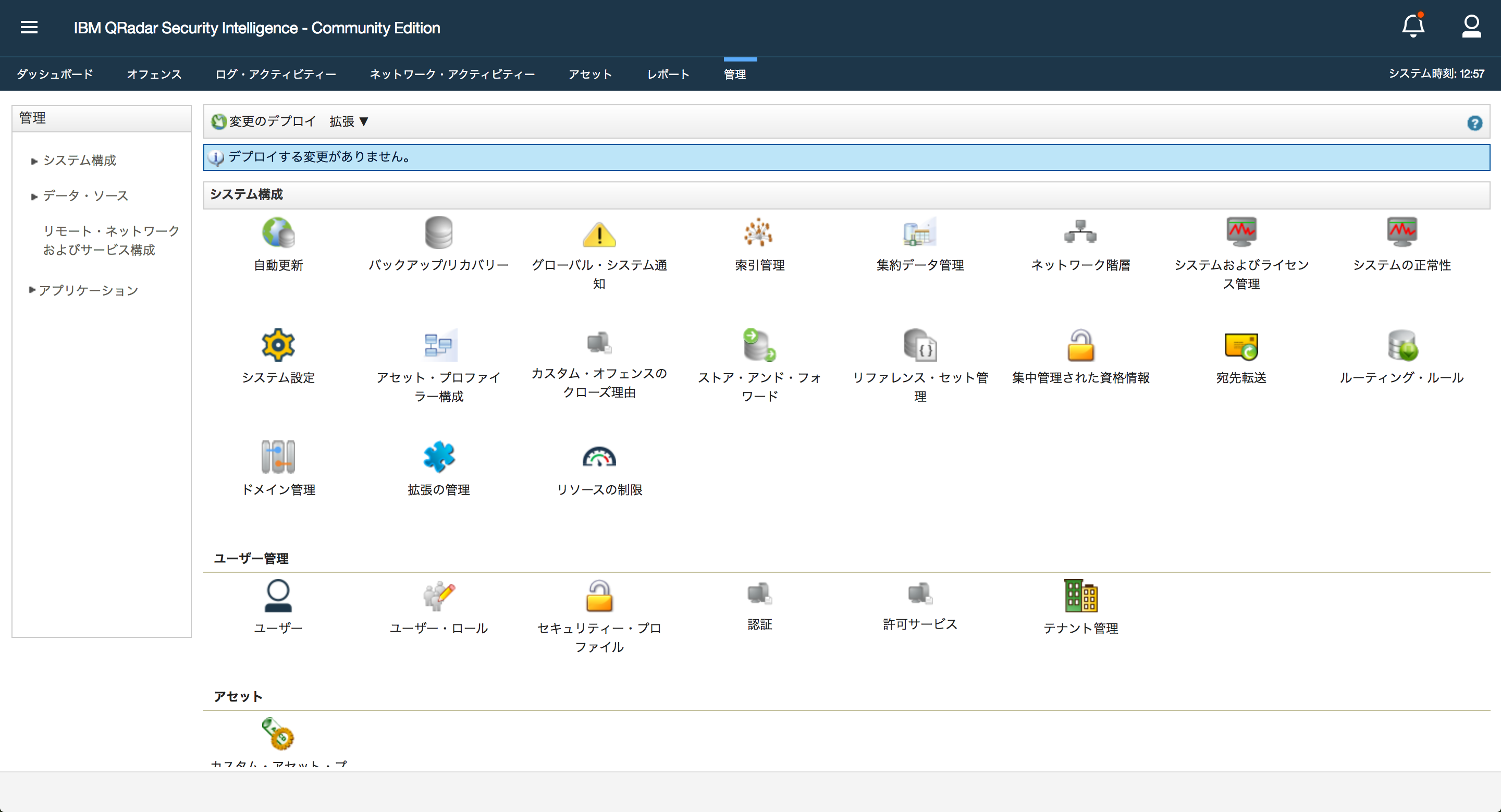Open リソースの制限 gauge icon
Image resolution: width=1501 pixels, height=812 pixels.
click(x=599, y=457)
